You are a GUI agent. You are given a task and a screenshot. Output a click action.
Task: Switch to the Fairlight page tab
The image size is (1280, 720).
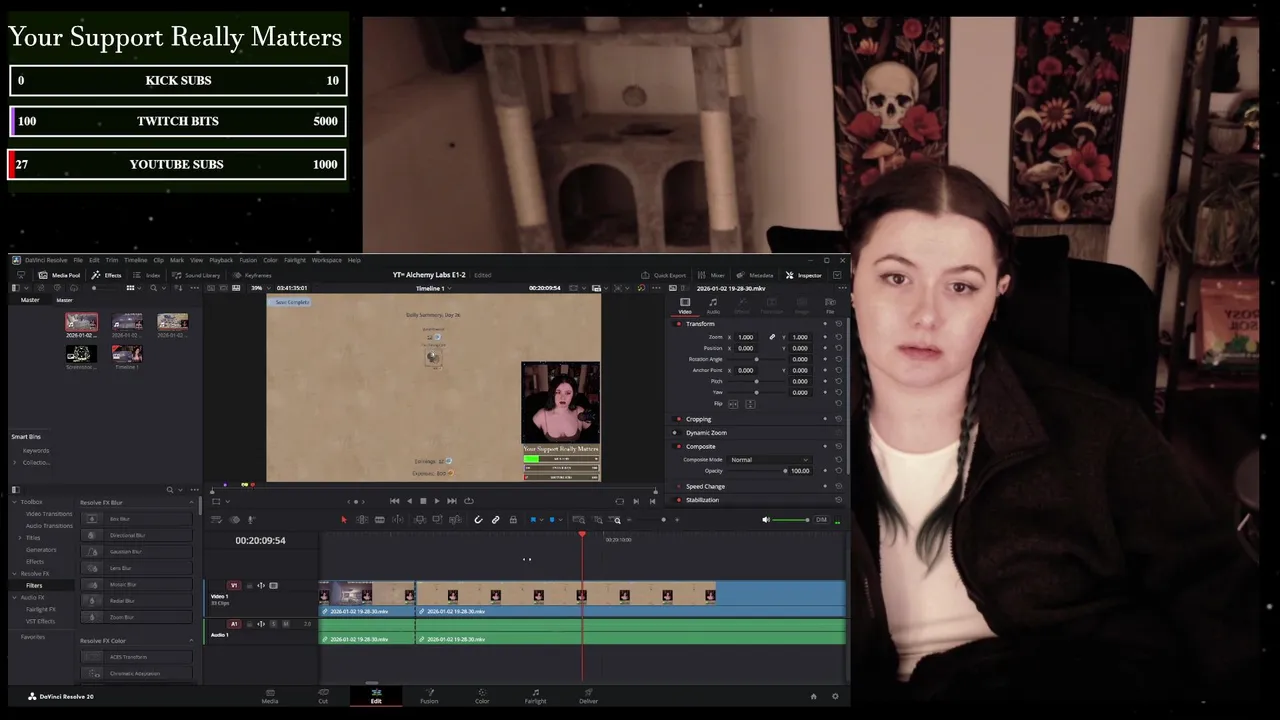[535, 696]
